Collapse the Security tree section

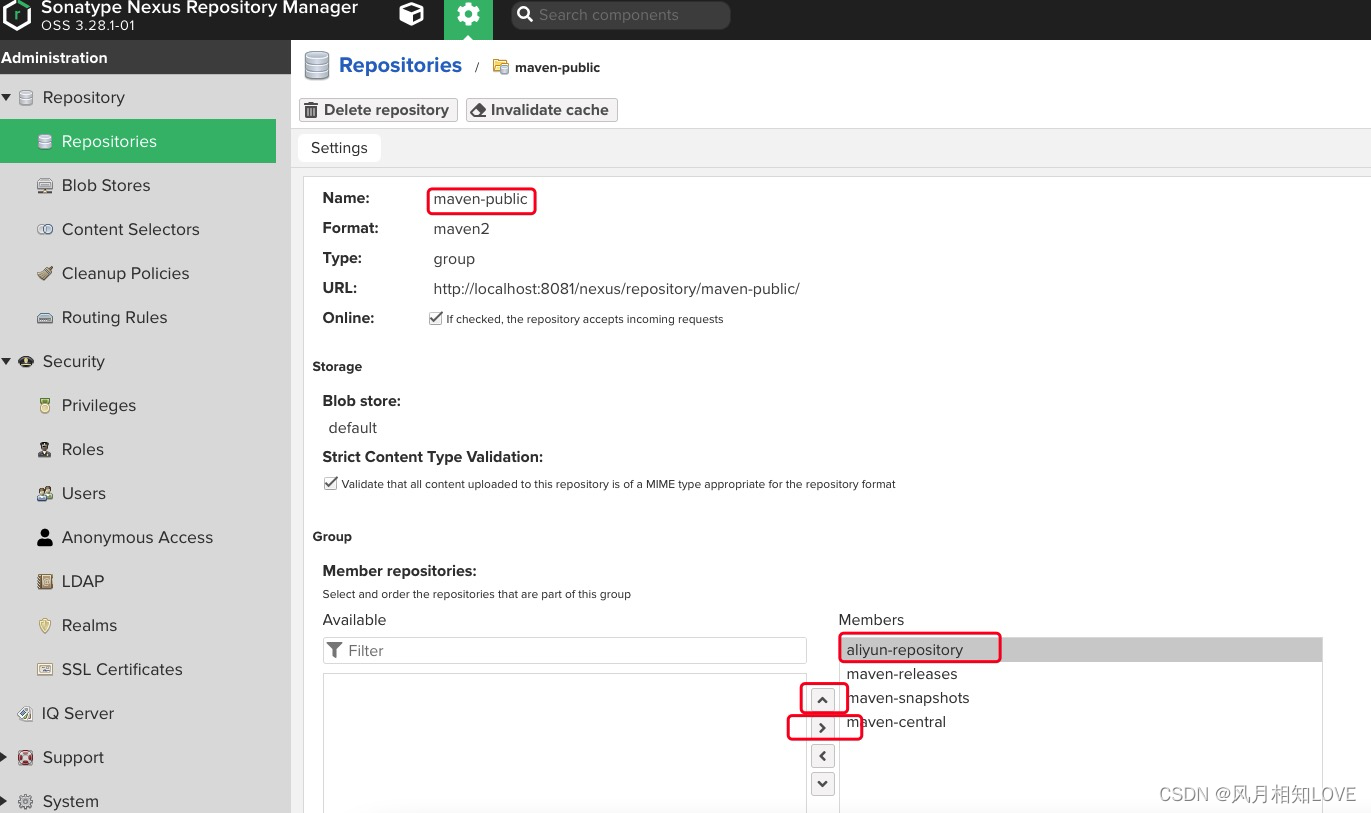tap(7, 361)
